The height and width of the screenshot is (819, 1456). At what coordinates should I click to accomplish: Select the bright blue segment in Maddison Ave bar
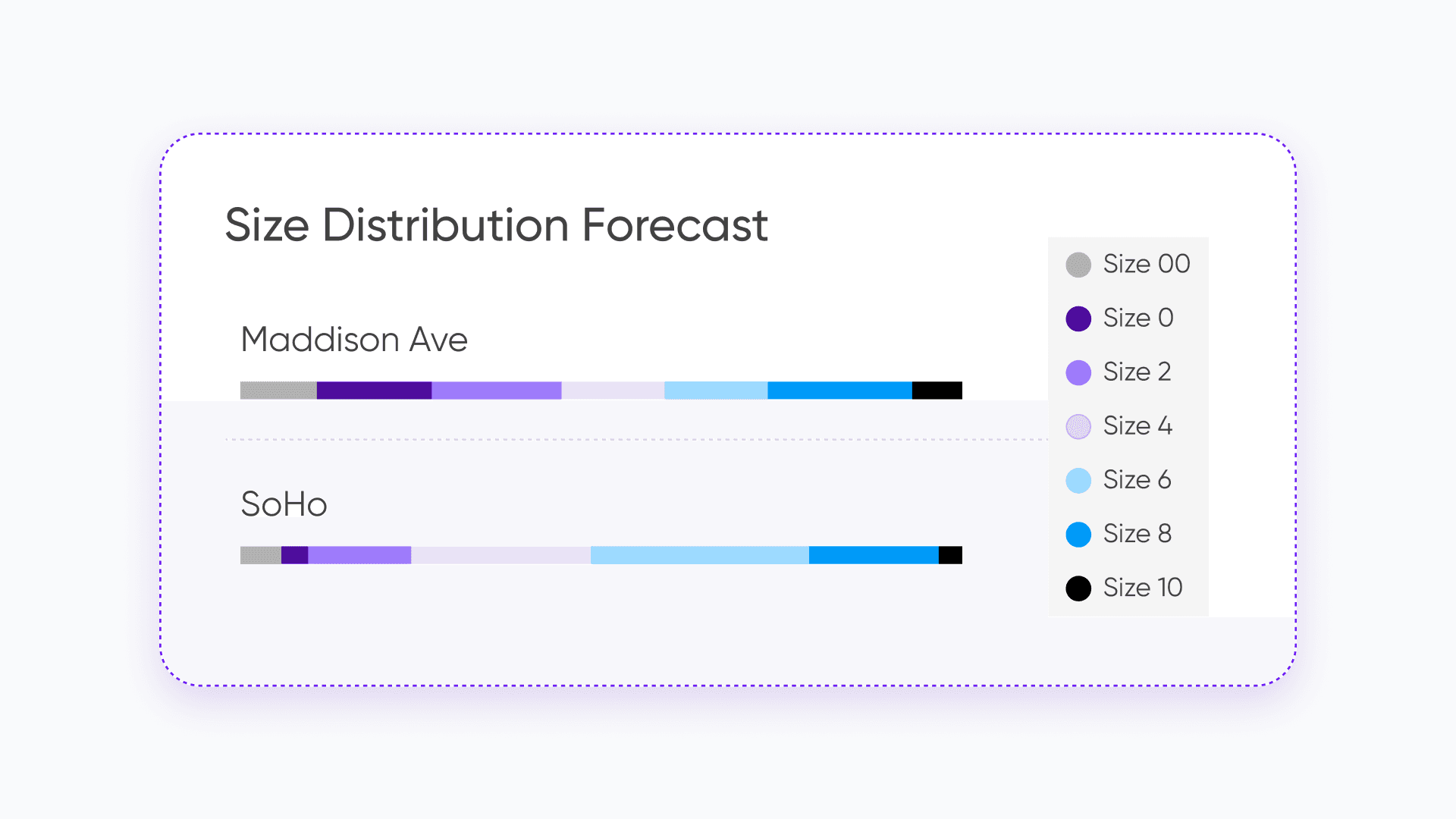[x=839, y=391]
